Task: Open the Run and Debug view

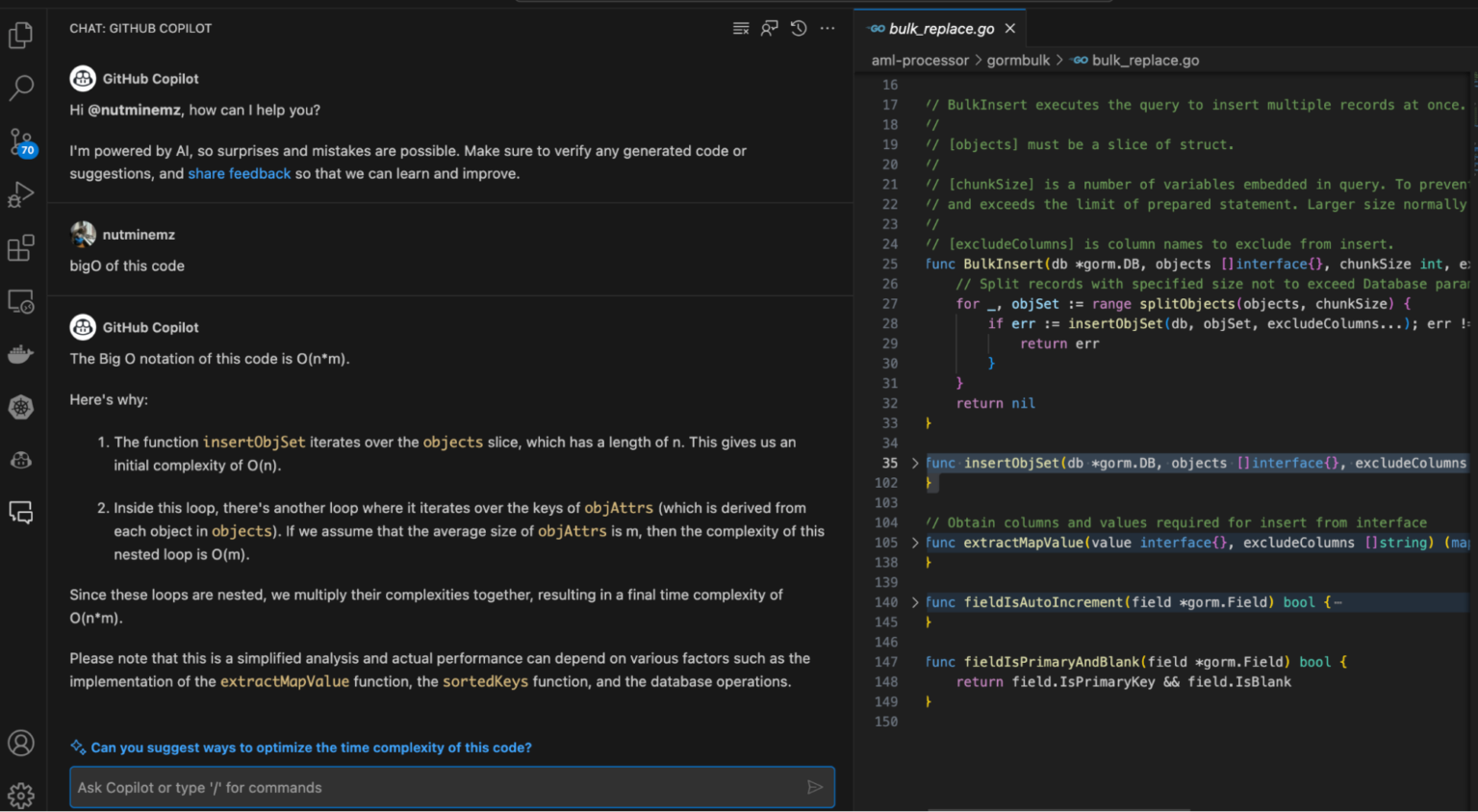Action: [x=21, y=194]
